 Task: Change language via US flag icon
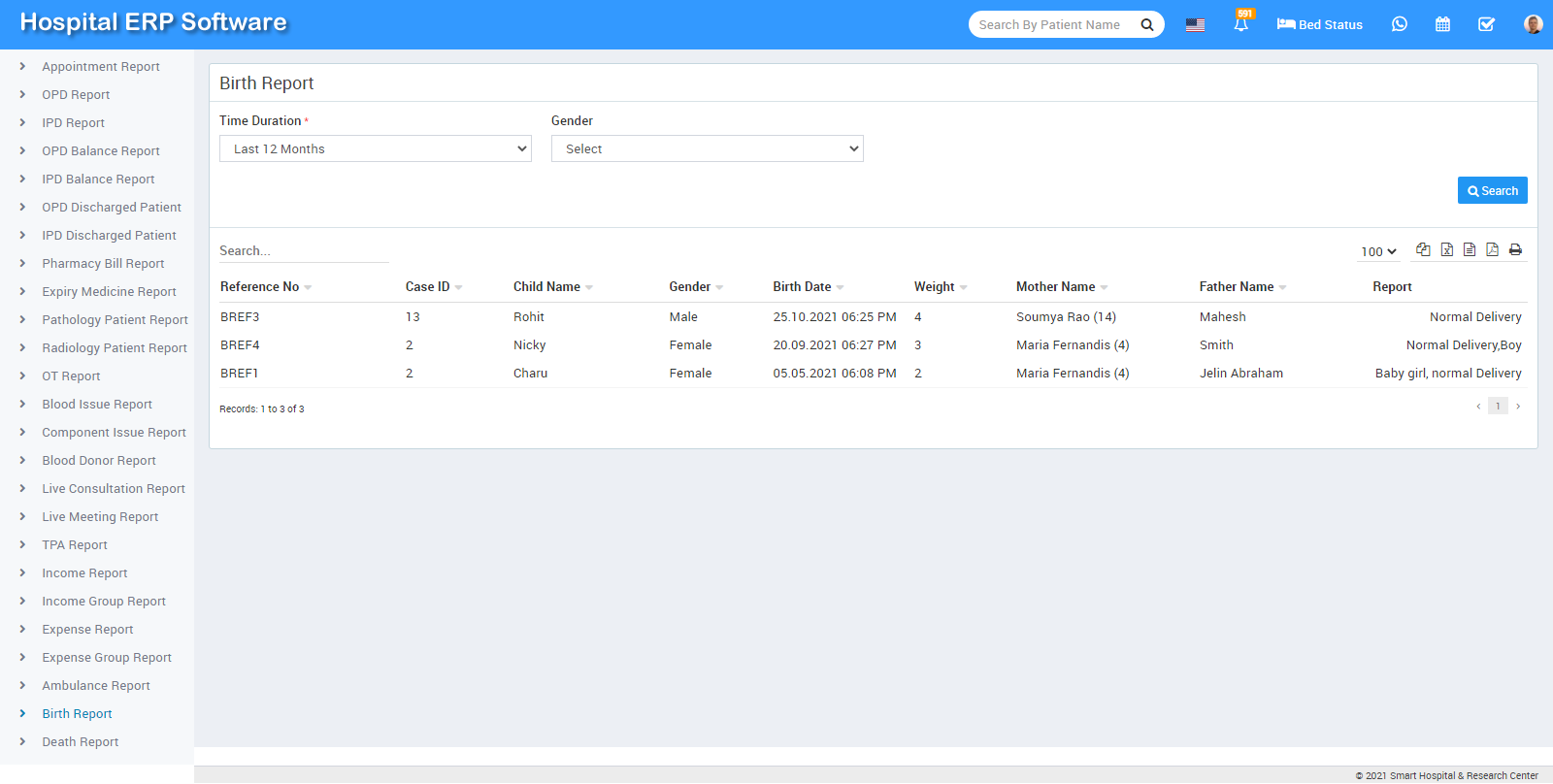(x=1195, y=25)
